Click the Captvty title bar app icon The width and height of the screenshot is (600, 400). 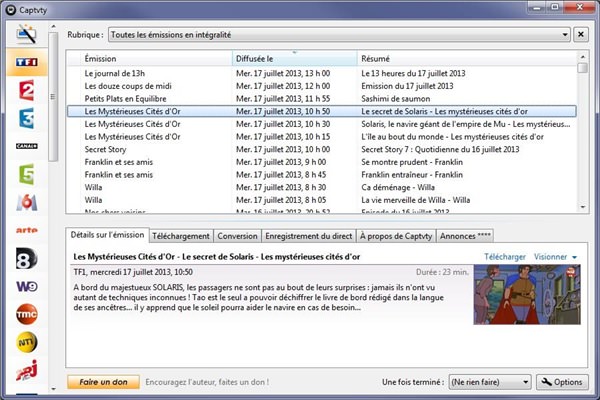11,10
